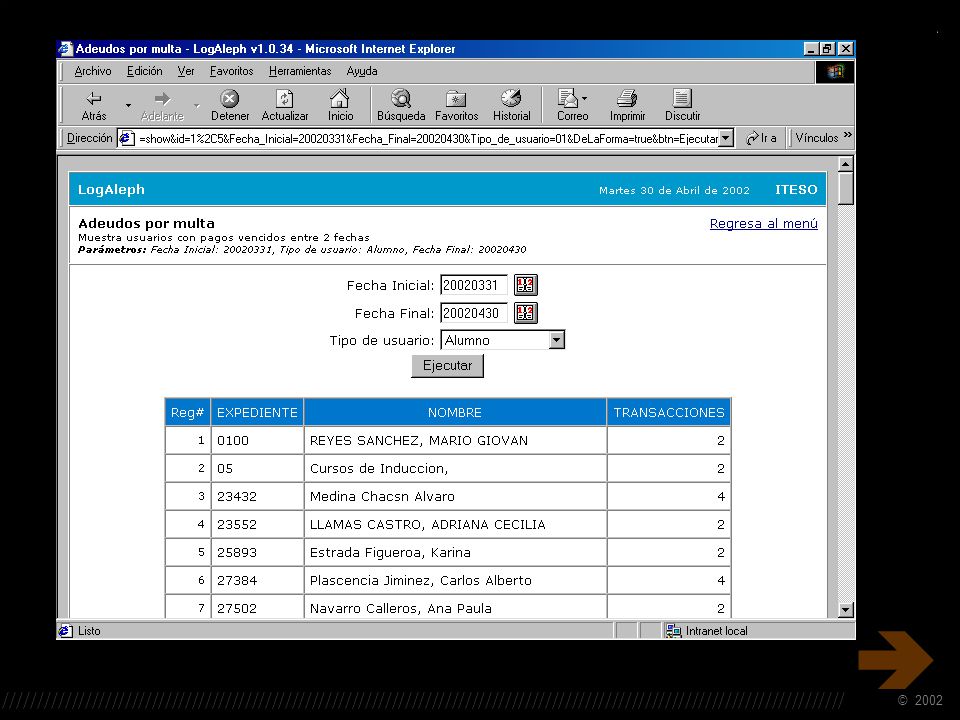Select the Plascencia Jiminez, Carlos Alberto cell

pos(455,580)
